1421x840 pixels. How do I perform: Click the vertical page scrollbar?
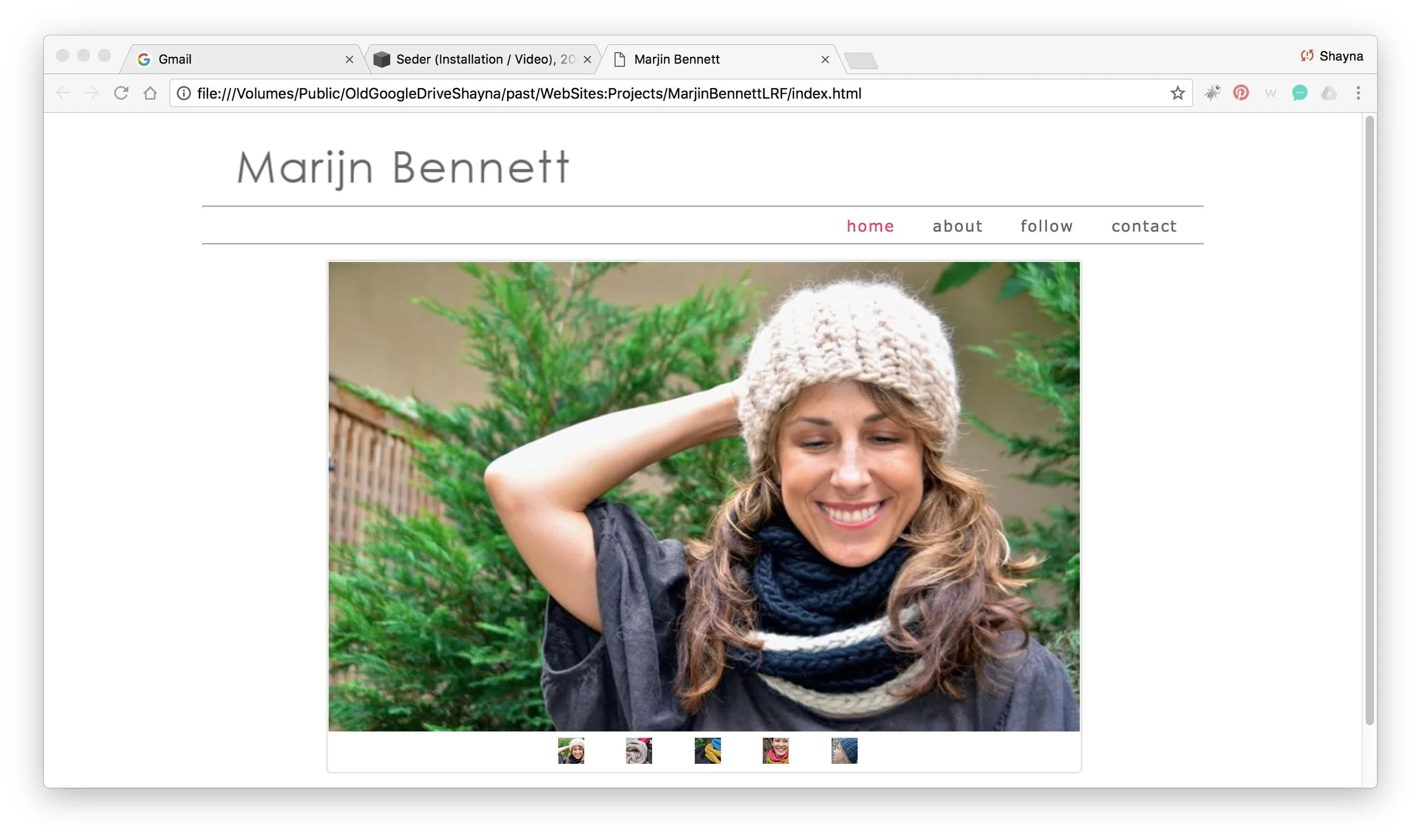click(x=1370, y=421)
